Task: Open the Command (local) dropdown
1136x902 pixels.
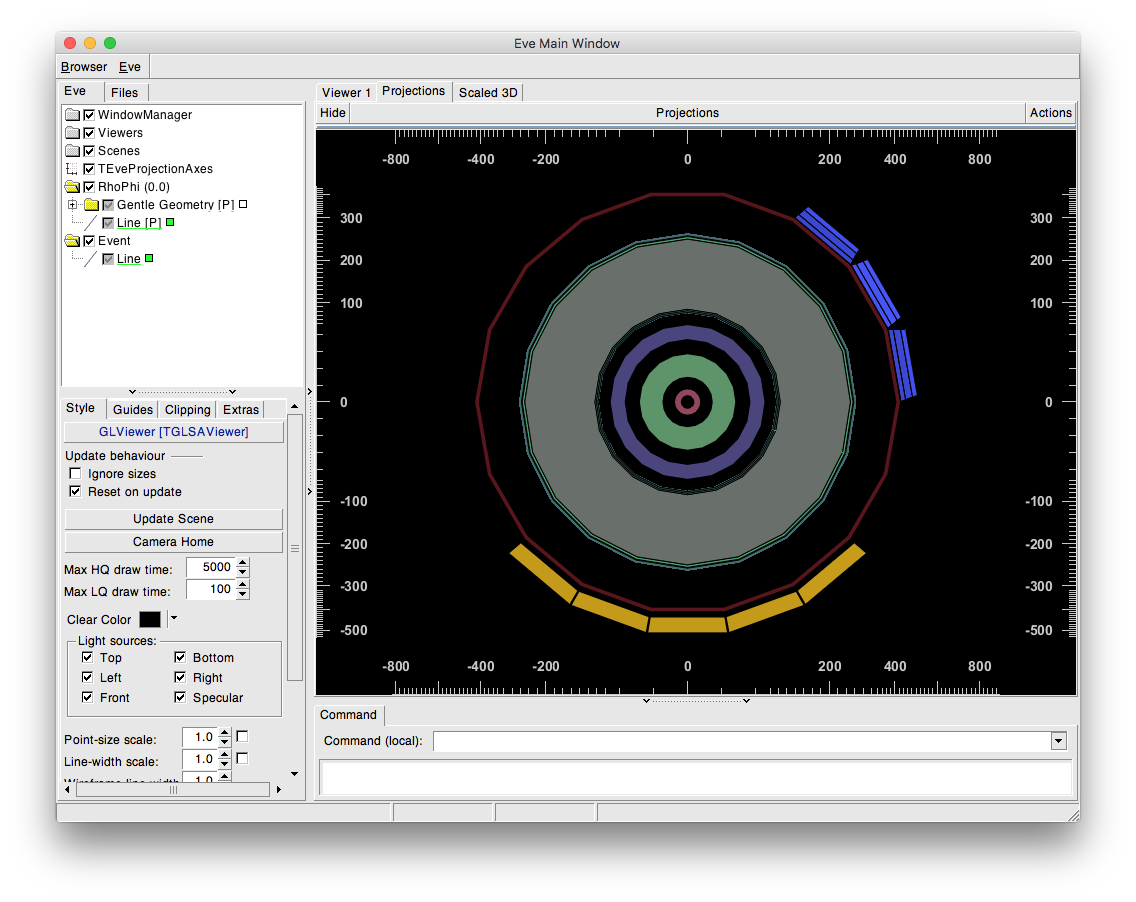Action: 1058,741
